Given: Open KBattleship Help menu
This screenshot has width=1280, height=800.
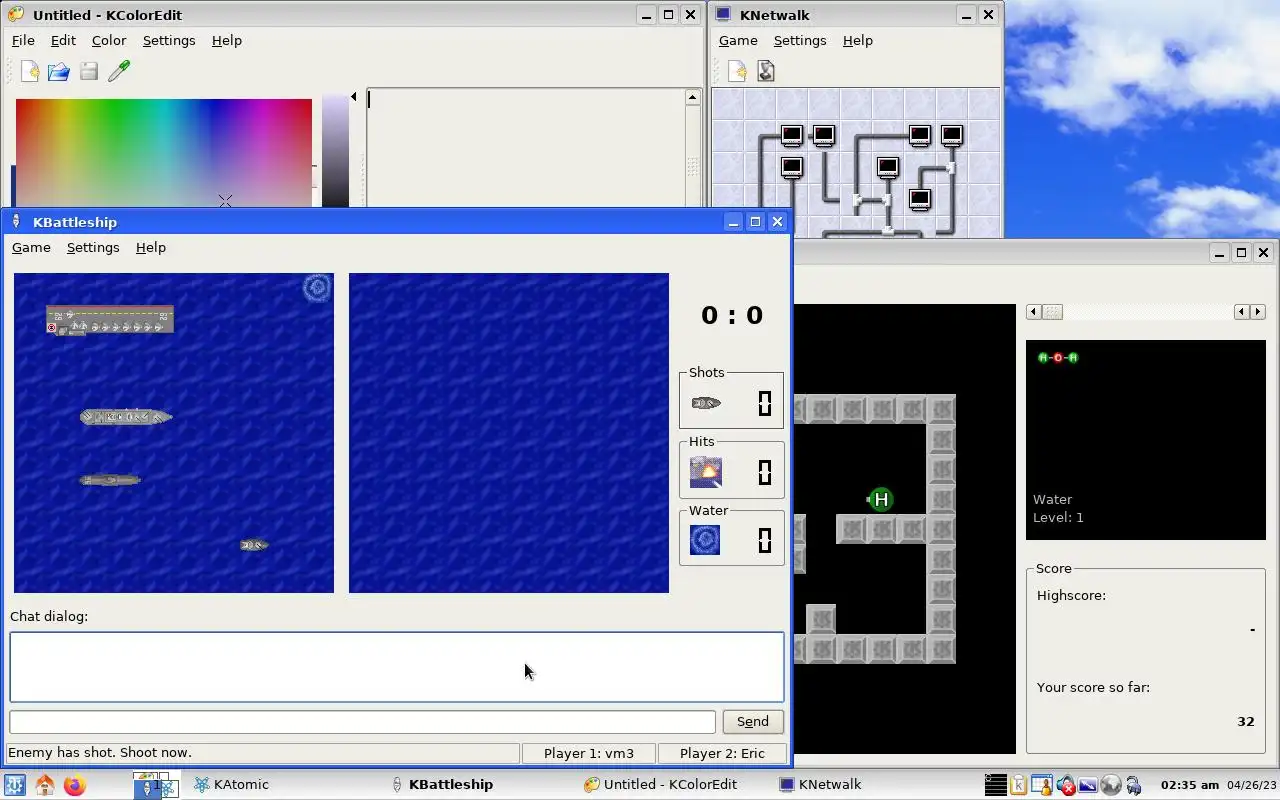Looking at the screenshot, I should tap(151, 247).
